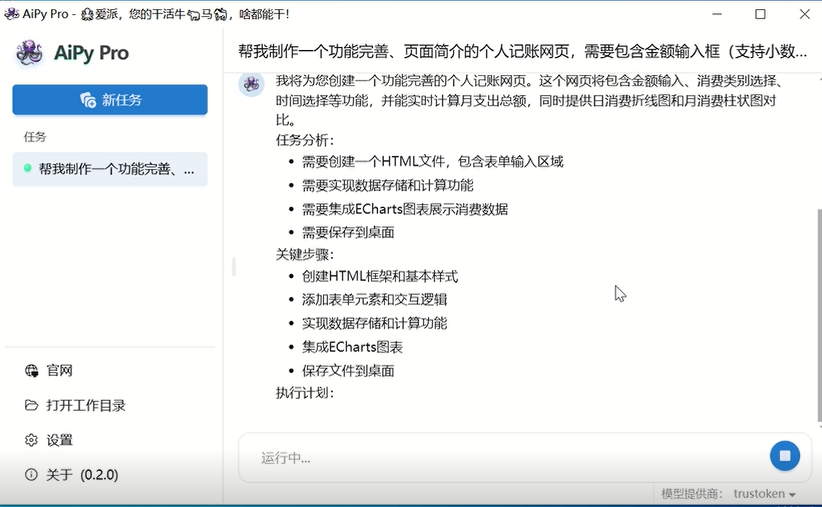The width and height of the screenshot is (822, 507).
Task: Click the dropdown arrow next to trustoken
Action: tap(792, 494)
